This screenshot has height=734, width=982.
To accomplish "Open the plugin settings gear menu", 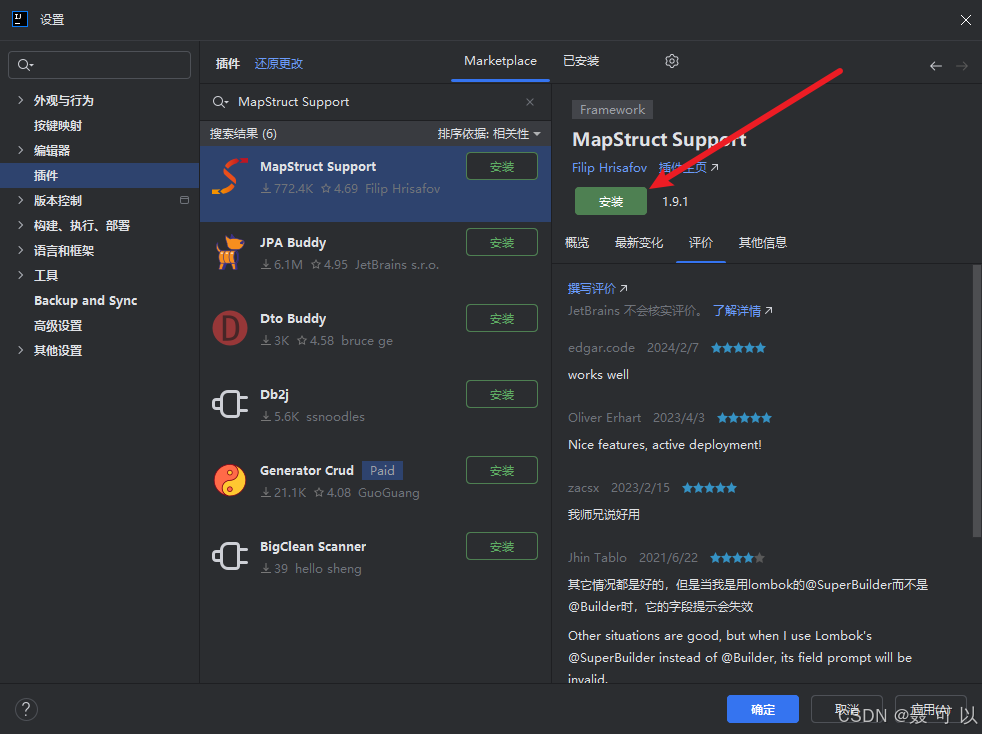I will point(671,61).
